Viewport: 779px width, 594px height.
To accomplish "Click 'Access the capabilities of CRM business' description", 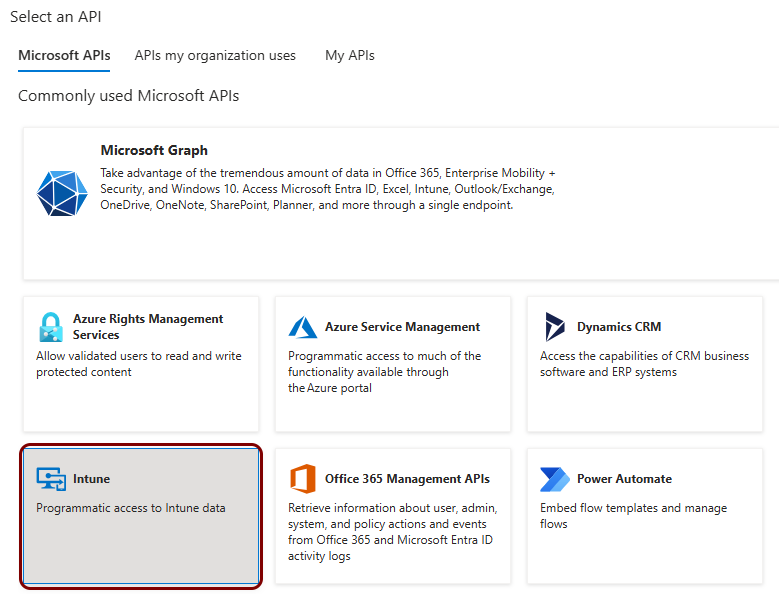I will (x=644, y=364).
